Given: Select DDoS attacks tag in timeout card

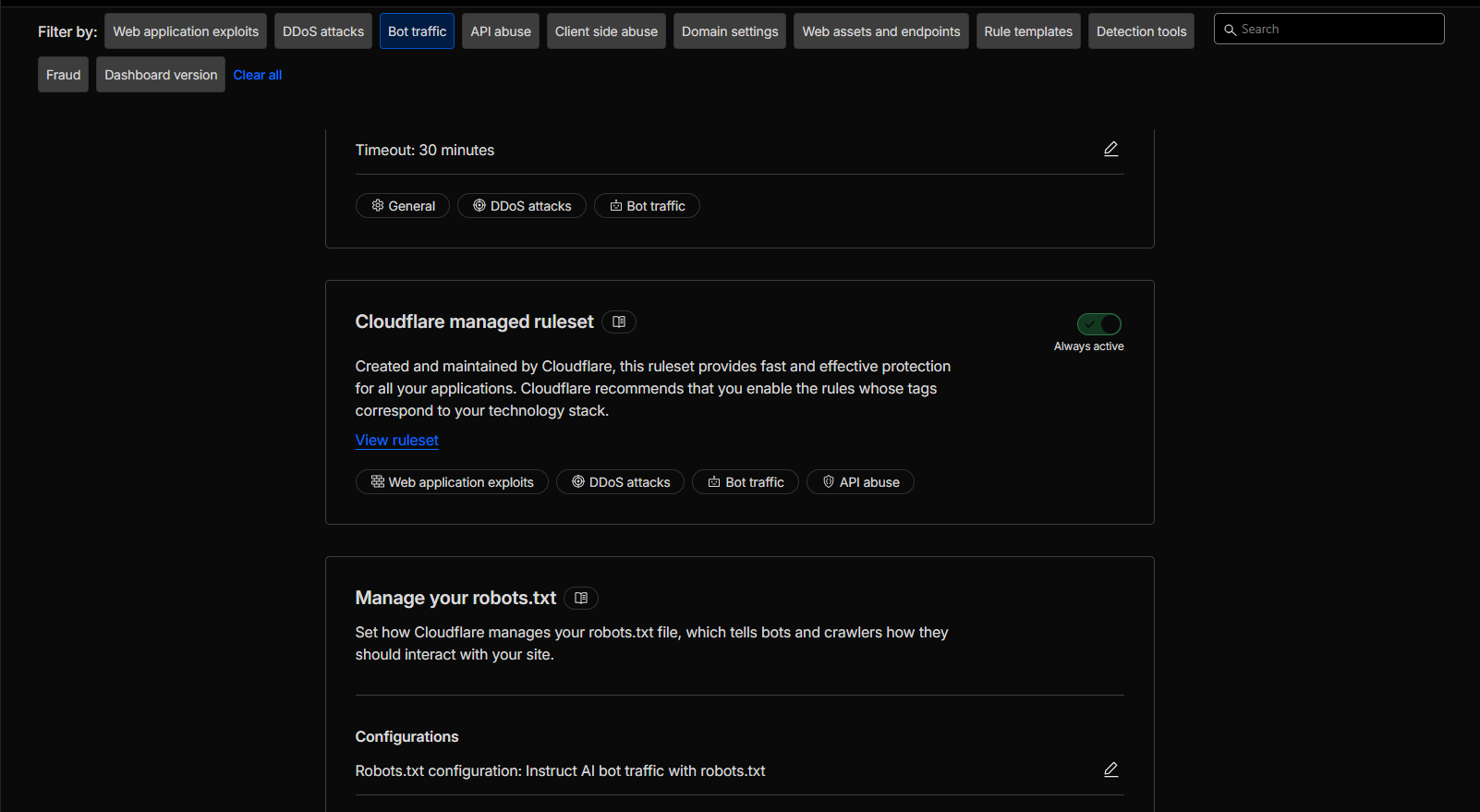Looking at the screenshot, I should pos(522,206).
